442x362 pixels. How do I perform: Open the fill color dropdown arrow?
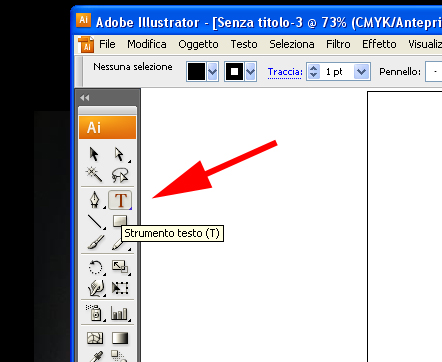(x=213, y=72)
